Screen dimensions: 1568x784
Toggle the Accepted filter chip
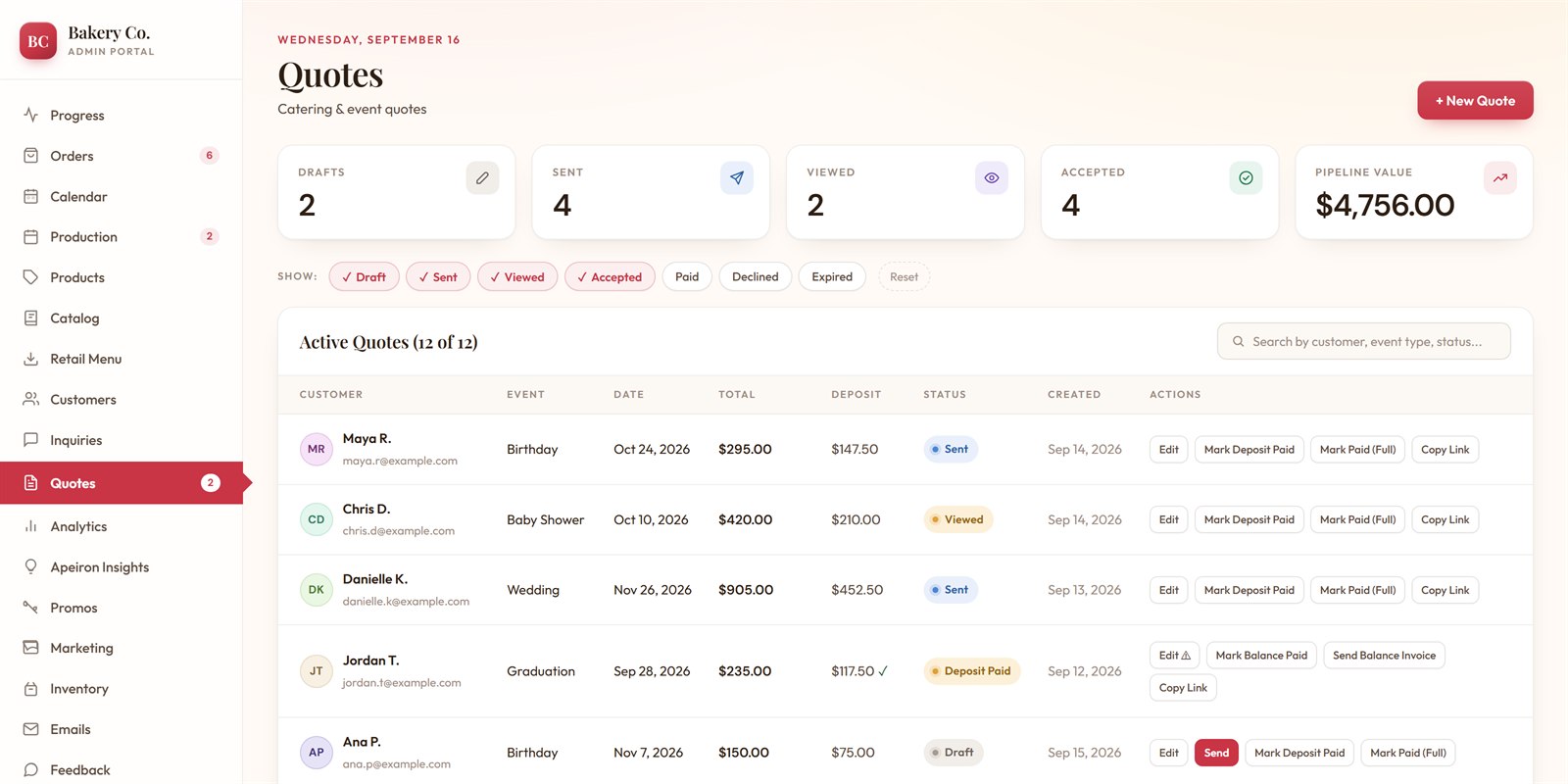pos(610,276)
